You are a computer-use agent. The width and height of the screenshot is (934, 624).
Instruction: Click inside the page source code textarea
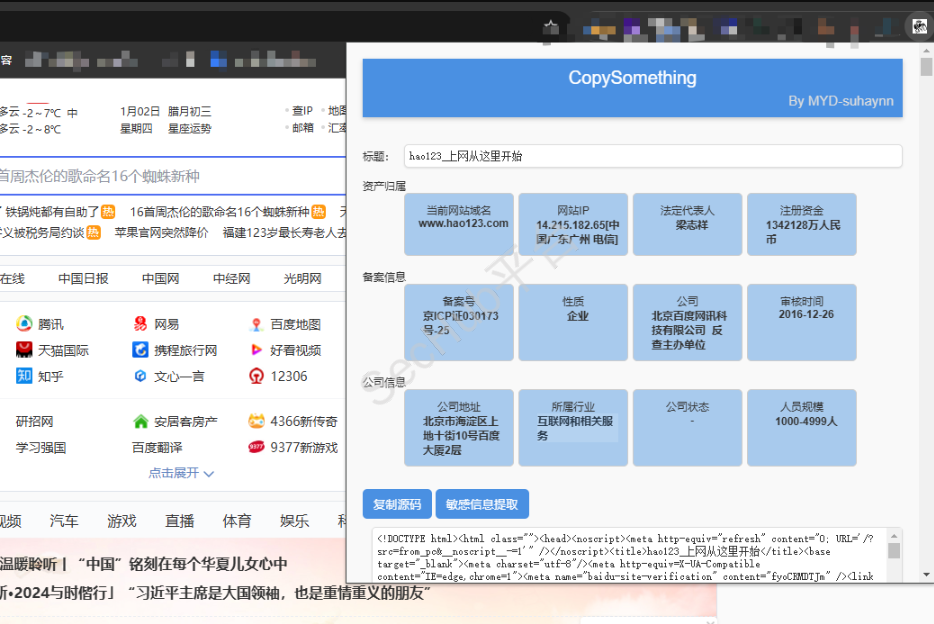(x=630, y=555)
